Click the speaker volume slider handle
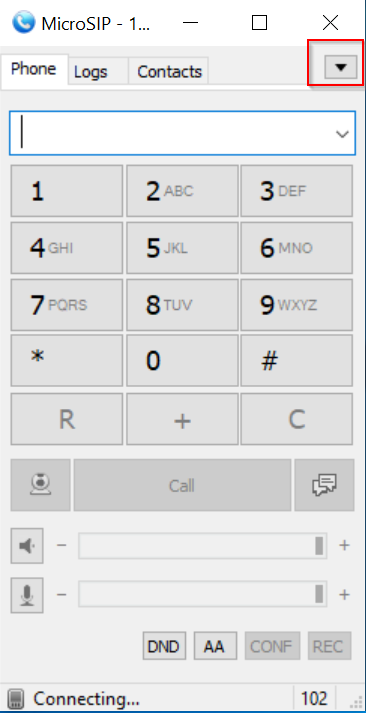This screenshot has height=713, width=366. (x=320, y=546)
